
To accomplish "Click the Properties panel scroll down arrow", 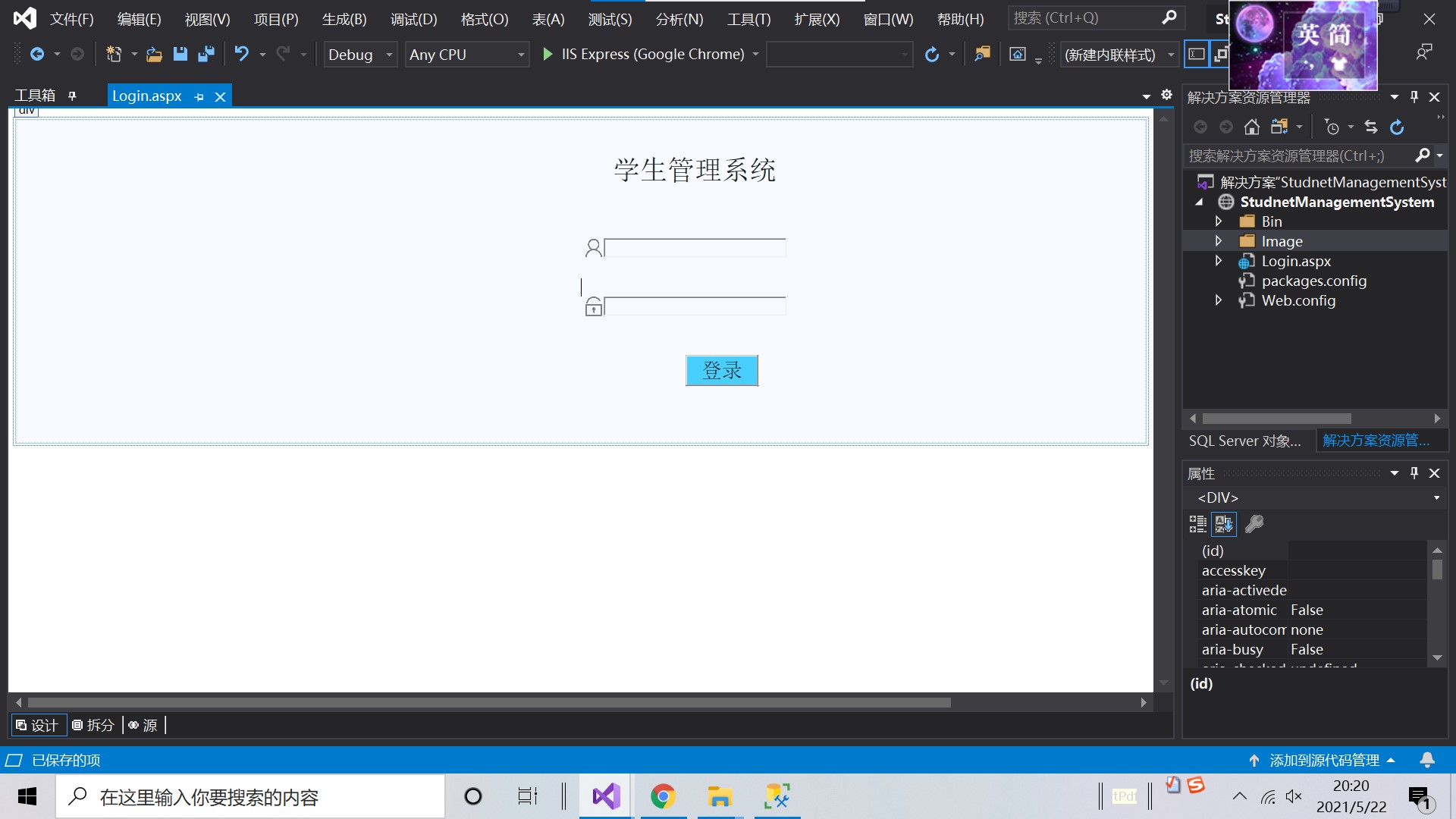I will click(1437, 658).
